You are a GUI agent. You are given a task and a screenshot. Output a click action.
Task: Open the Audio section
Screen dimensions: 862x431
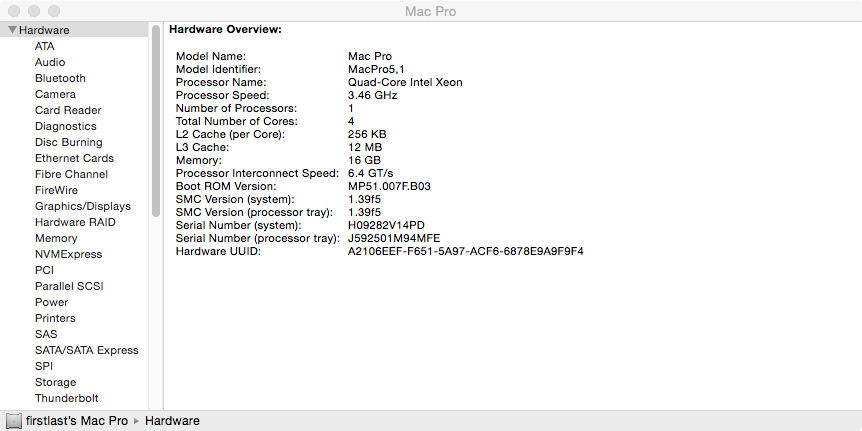pos(50,62)
